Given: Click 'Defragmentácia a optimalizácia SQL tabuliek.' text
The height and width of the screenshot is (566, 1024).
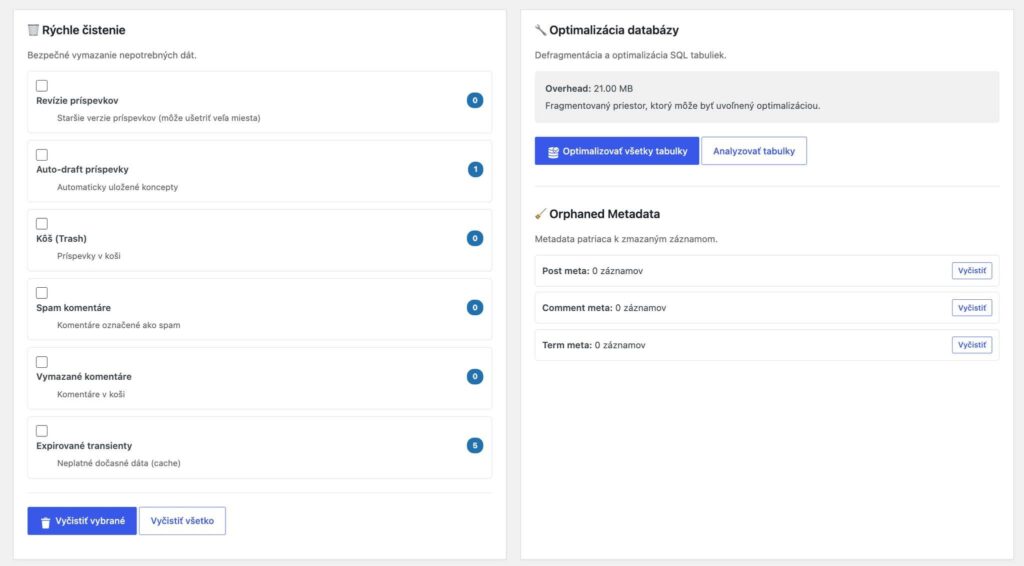Looking at the screenshot, I should coord(630,55).
